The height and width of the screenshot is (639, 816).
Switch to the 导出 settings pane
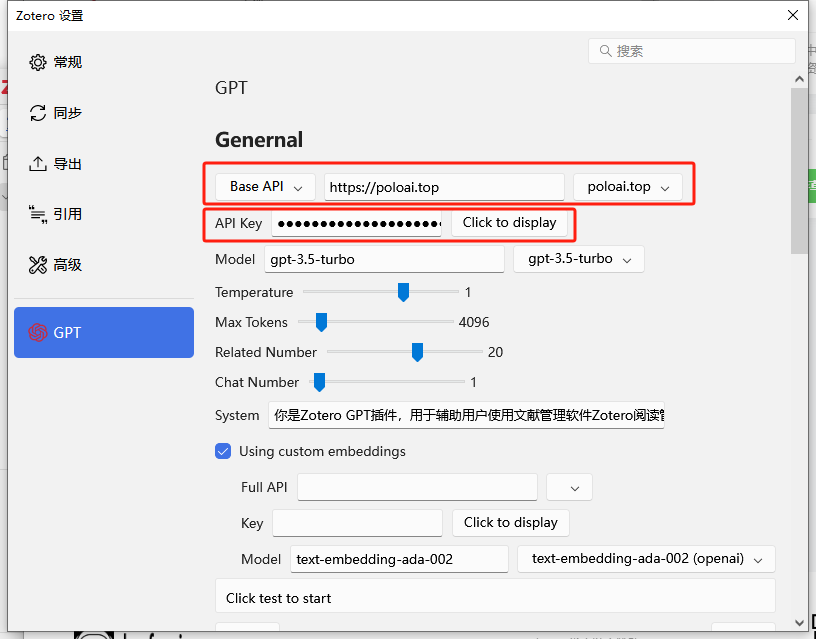pos(104,163)
